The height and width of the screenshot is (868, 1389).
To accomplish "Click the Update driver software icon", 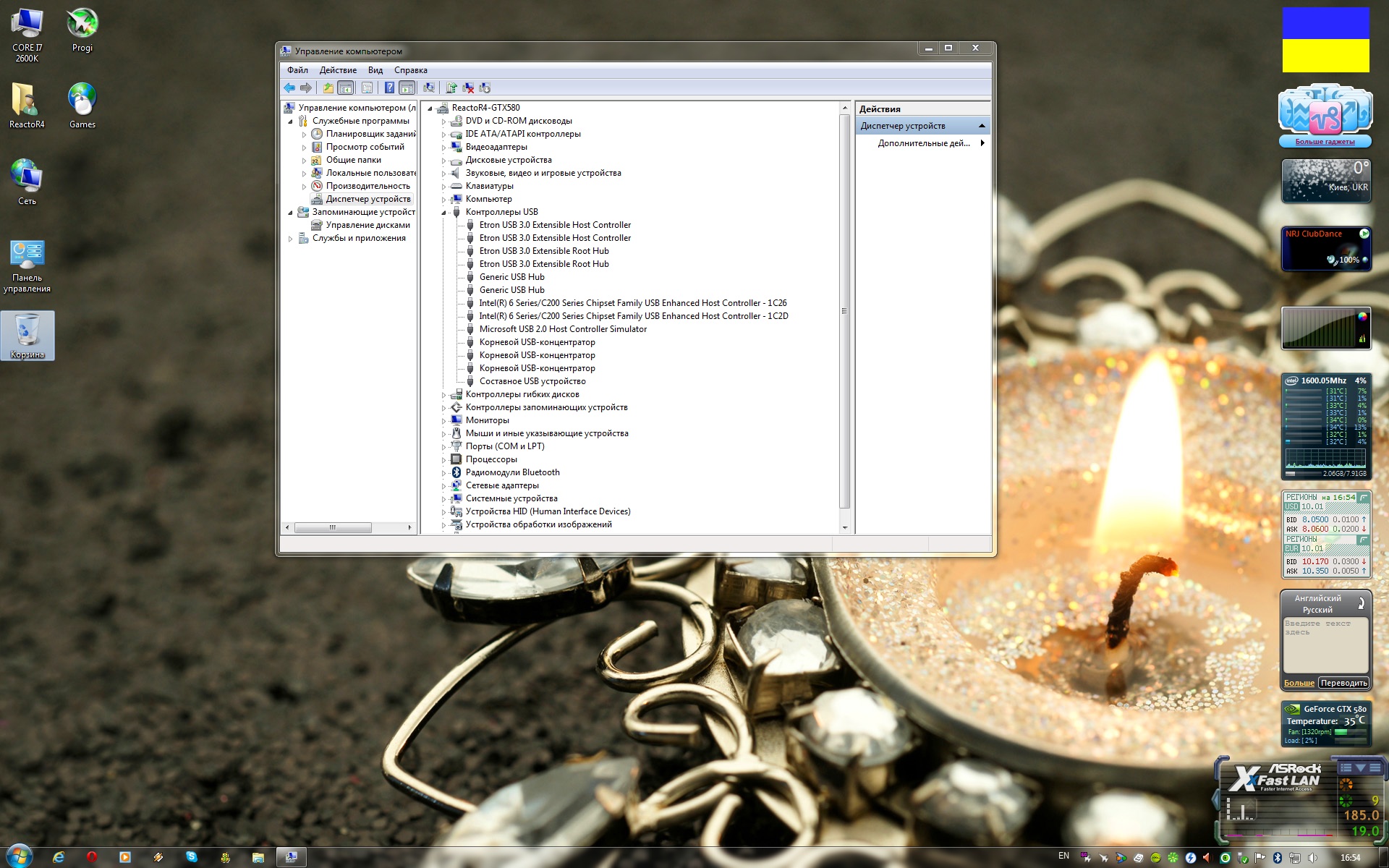I will pyautogui.click(x=451, y=88).
